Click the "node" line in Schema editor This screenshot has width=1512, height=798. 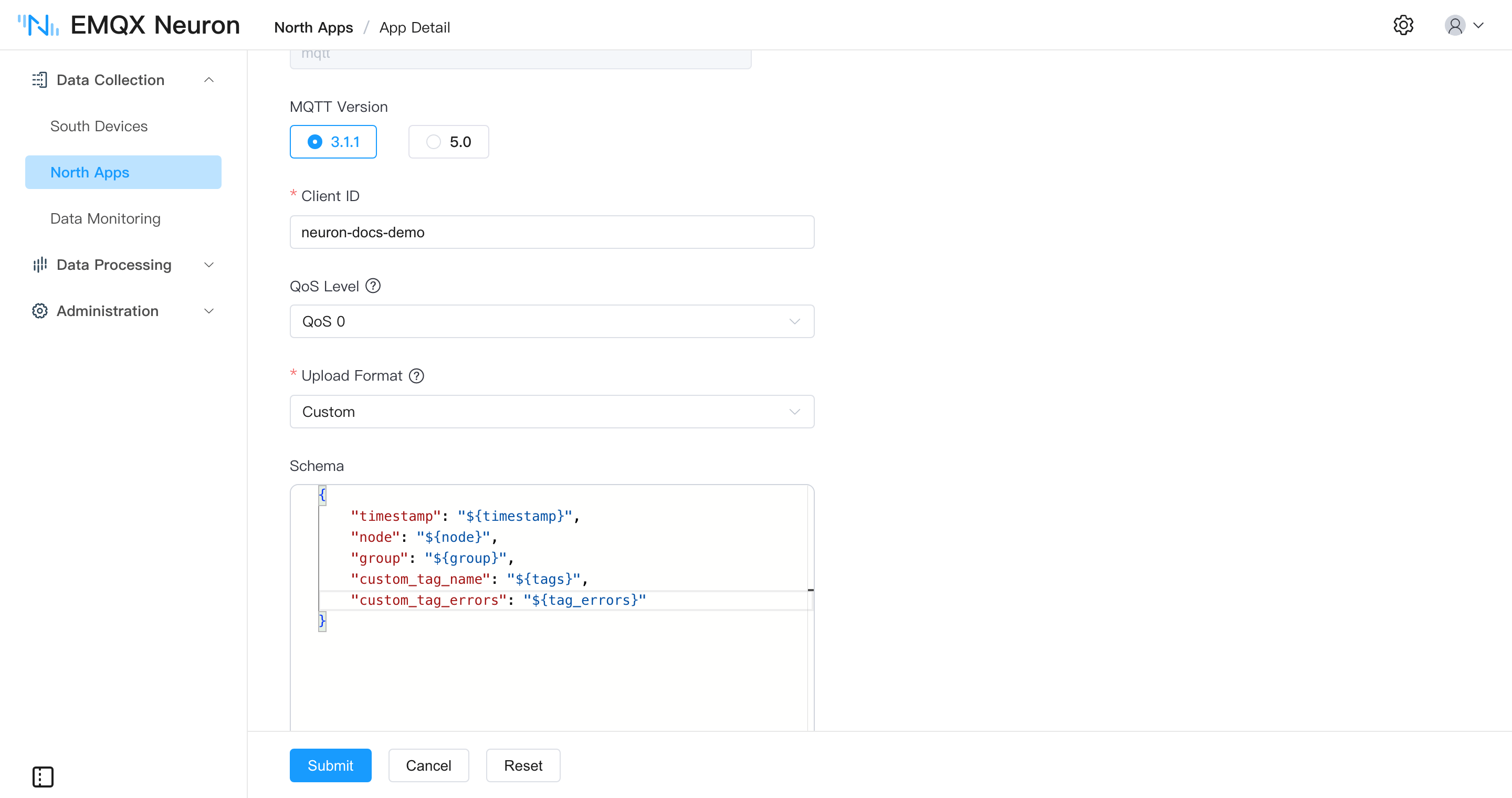point(424,537)
